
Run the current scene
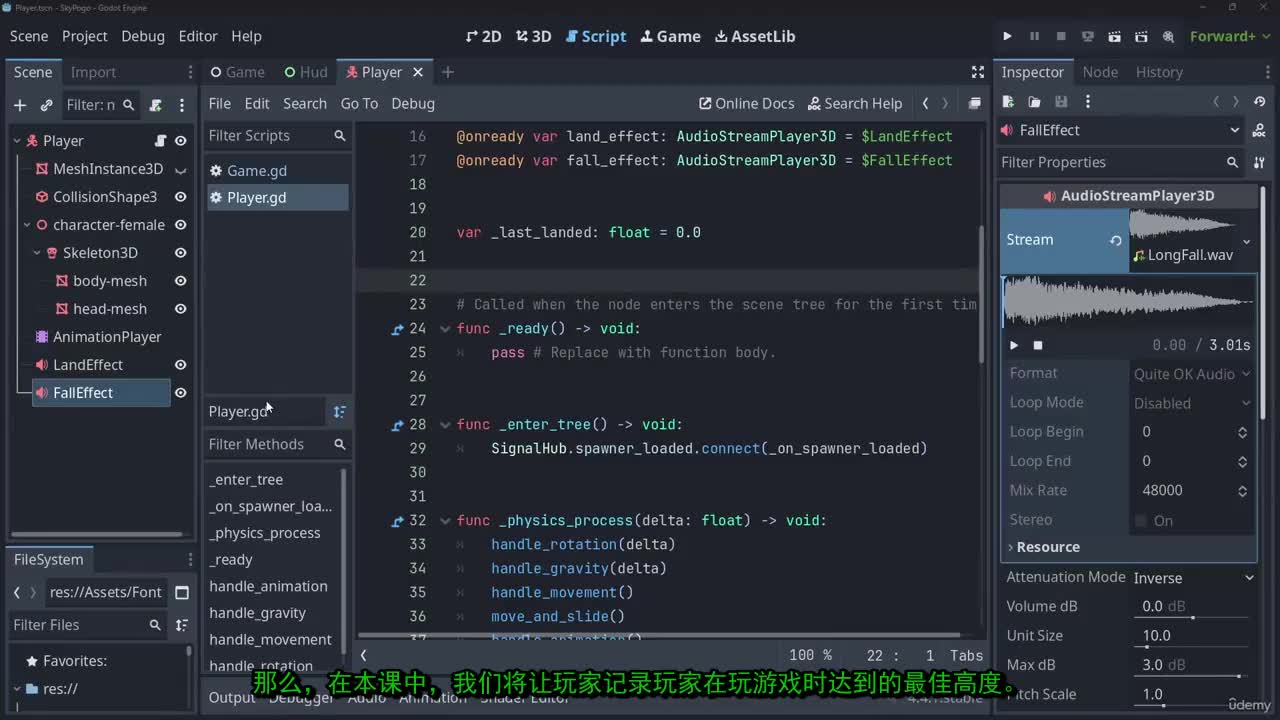click(x=1115, y=37)
